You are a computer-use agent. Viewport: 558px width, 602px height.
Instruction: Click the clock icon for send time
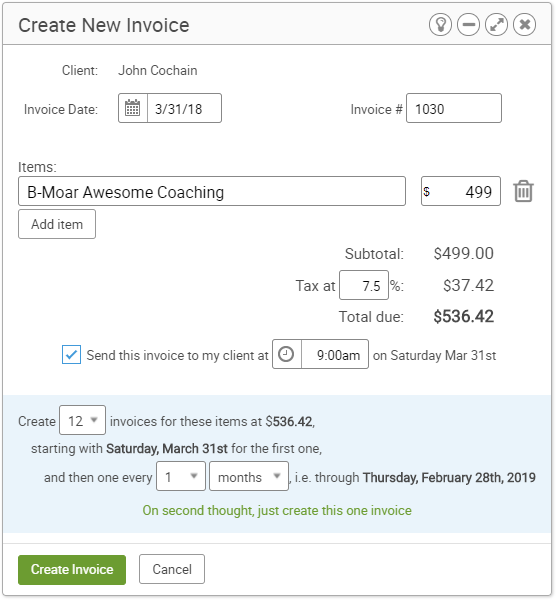(x=286, y=354)
